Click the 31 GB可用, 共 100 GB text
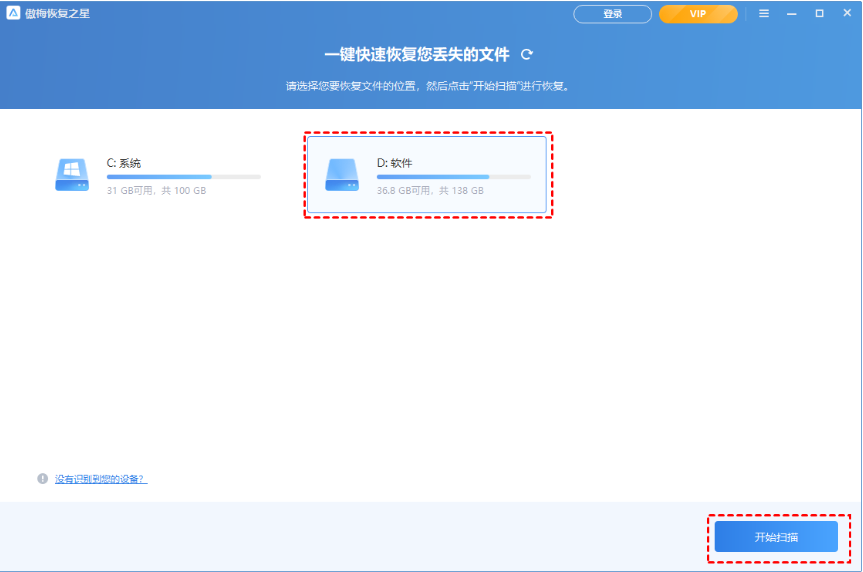The height and width of the screenshot is (572, 863). [156, 190]
